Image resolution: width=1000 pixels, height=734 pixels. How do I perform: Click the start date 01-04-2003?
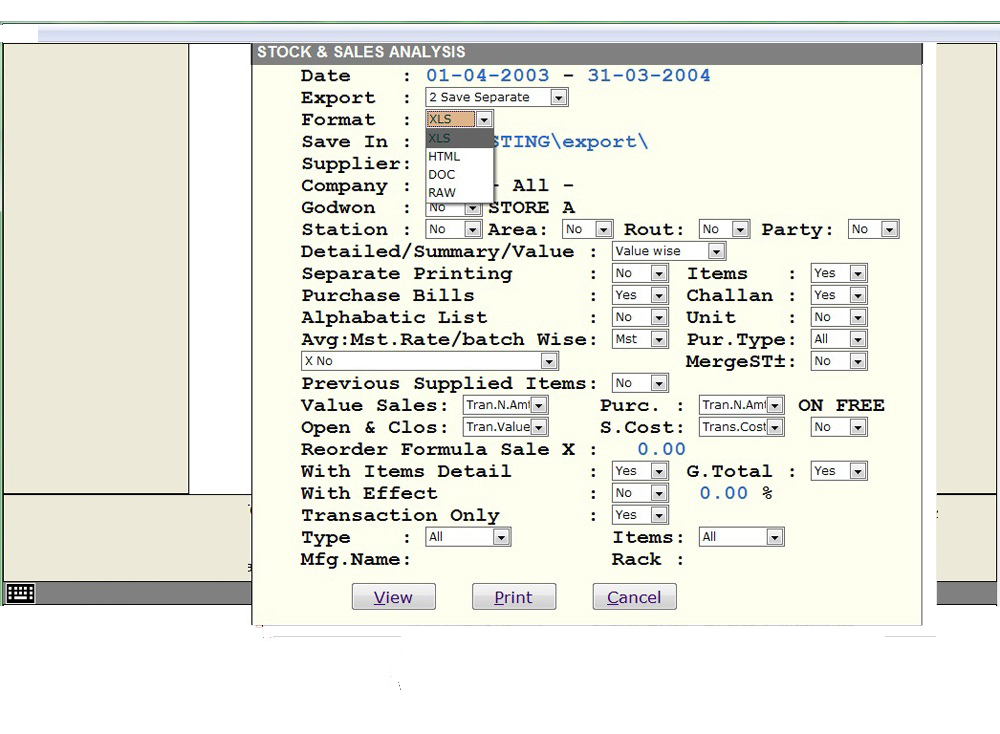click(x=488, y=75)
